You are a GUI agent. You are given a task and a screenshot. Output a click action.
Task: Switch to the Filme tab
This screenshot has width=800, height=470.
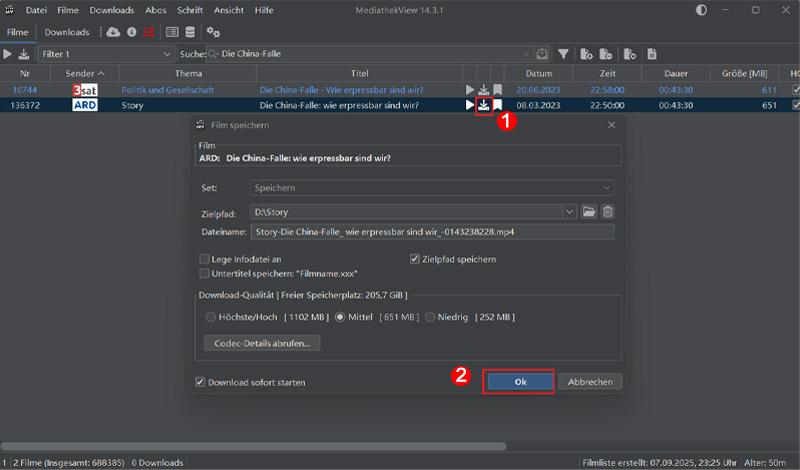[x=17, y=32]
